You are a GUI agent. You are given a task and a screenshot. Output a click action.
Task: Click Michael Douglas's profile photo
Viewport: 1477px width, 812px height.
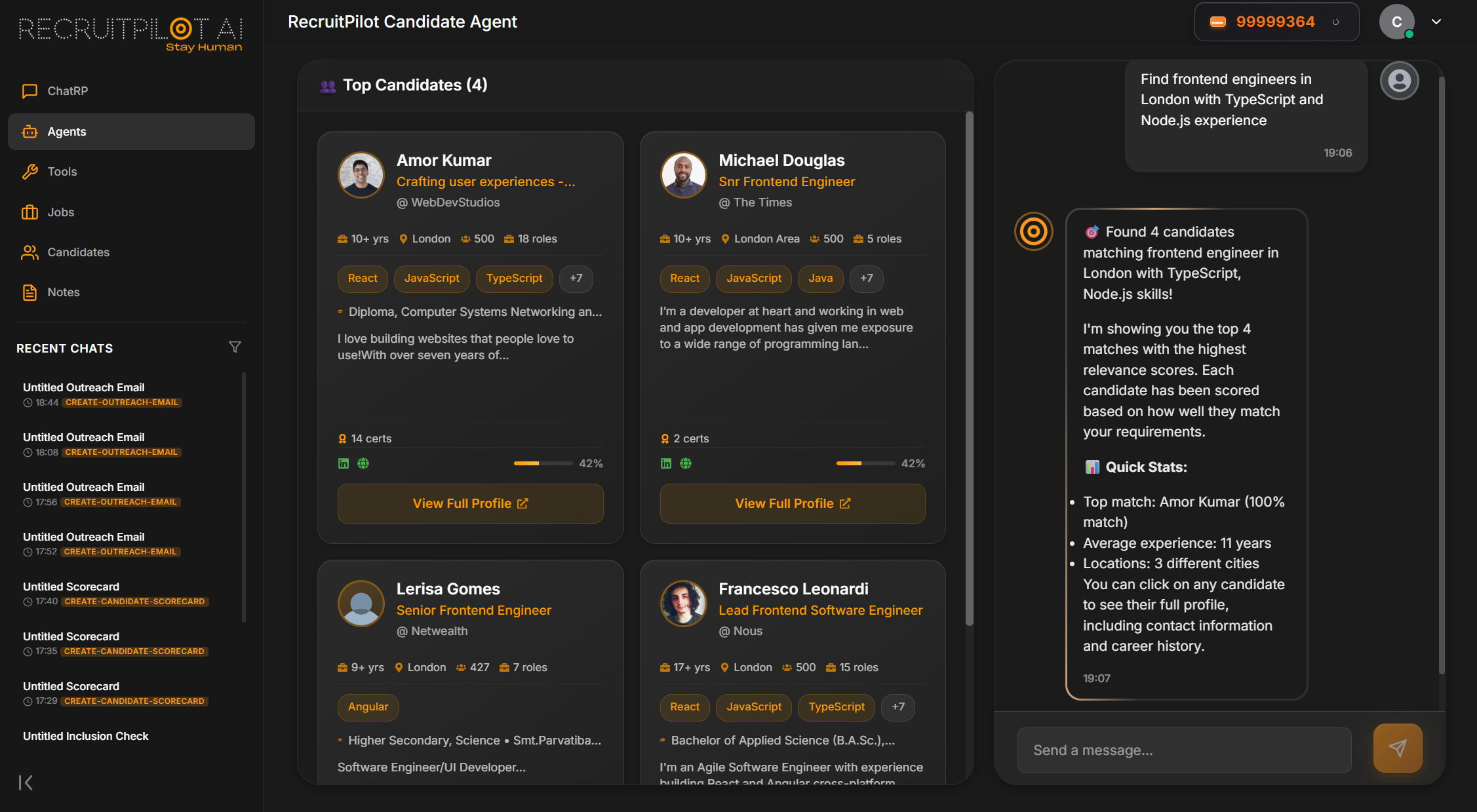683,175
